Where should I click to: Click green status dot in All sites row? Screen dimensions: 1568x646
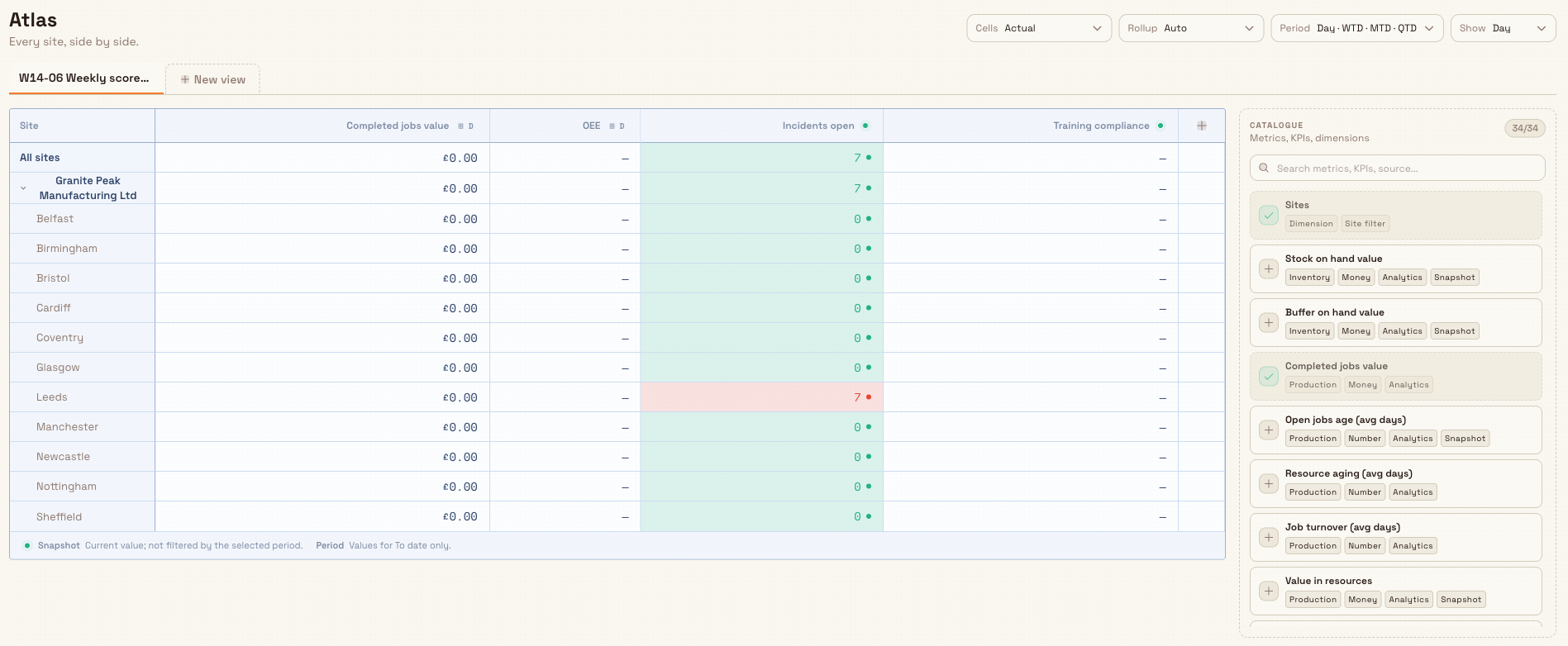(x=869, y=157)
